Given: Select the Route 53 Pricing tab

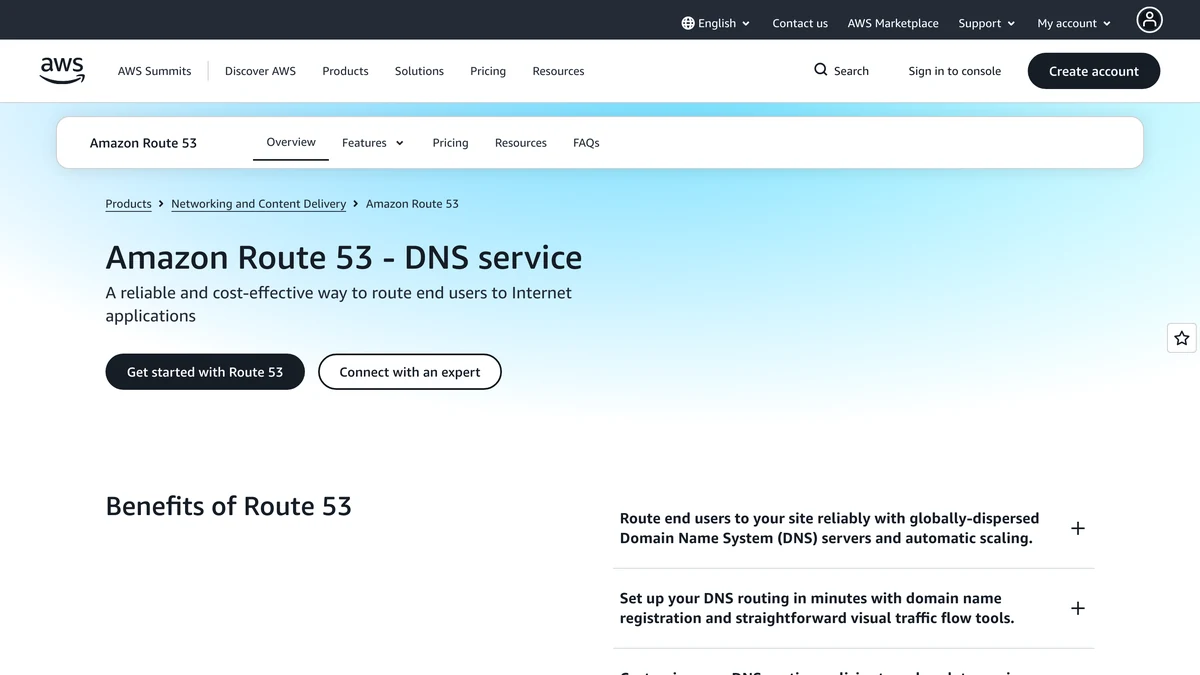Looking at the screenshot, I should tap(450, 143).
